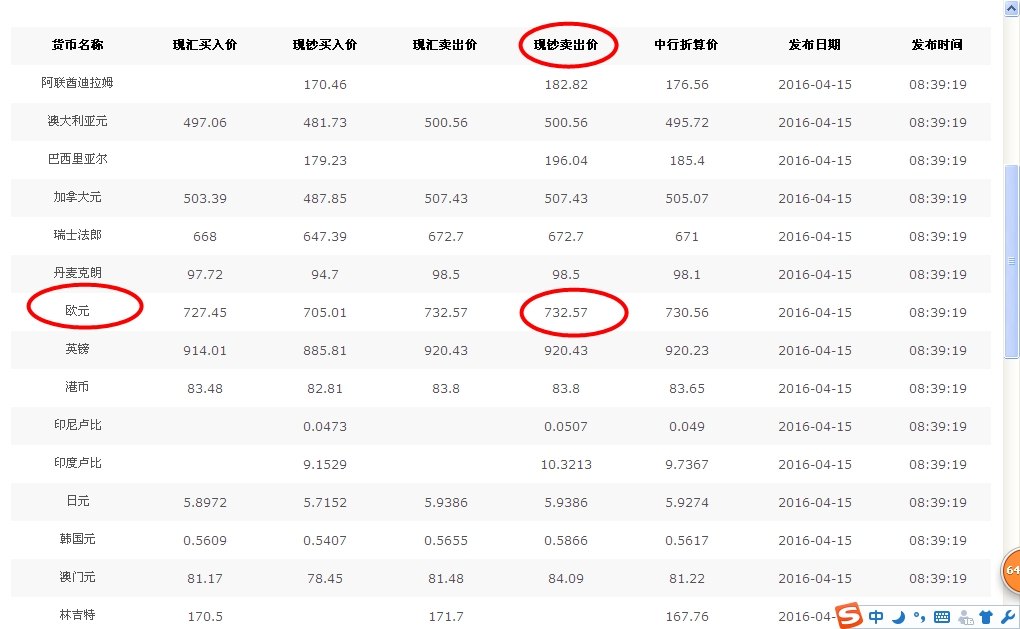Click the 171.7 ringgit value
Screen dimensions: 1020x629
(x=446, y=617)
